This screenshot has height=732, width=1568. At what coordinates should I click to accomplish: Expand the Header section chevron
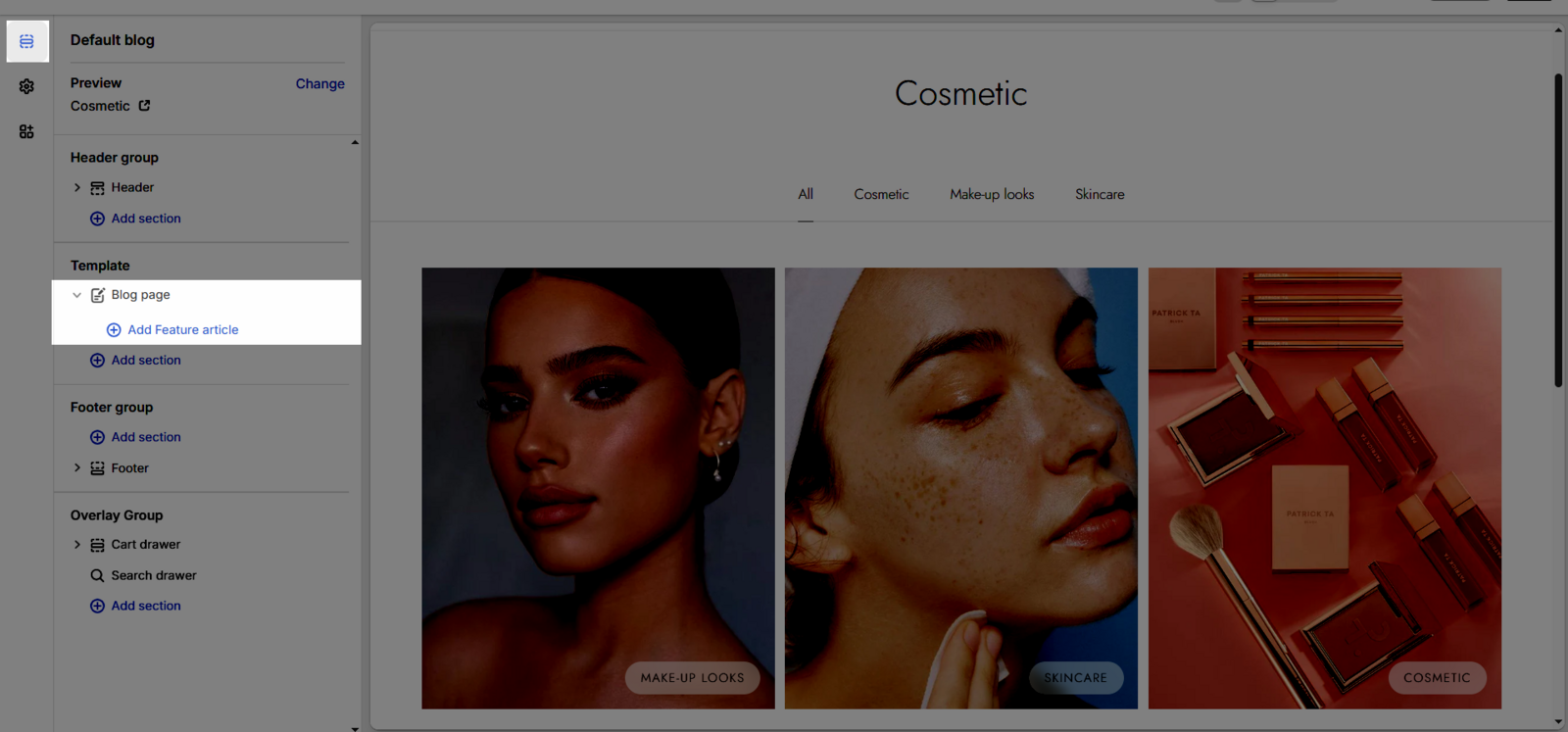point(77,187)
